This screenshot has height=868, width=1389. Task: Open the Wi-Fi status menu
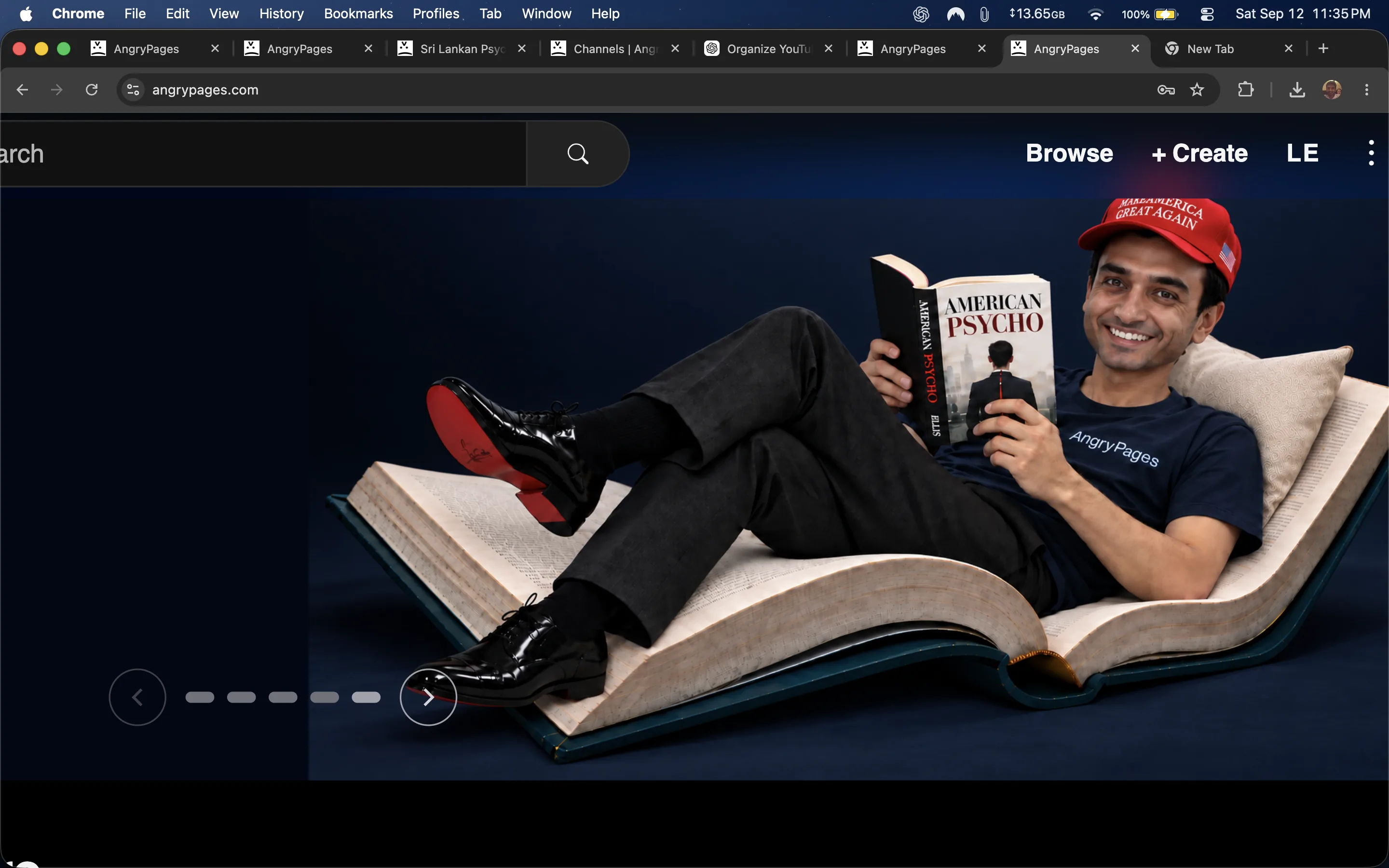click(1095, 14)
